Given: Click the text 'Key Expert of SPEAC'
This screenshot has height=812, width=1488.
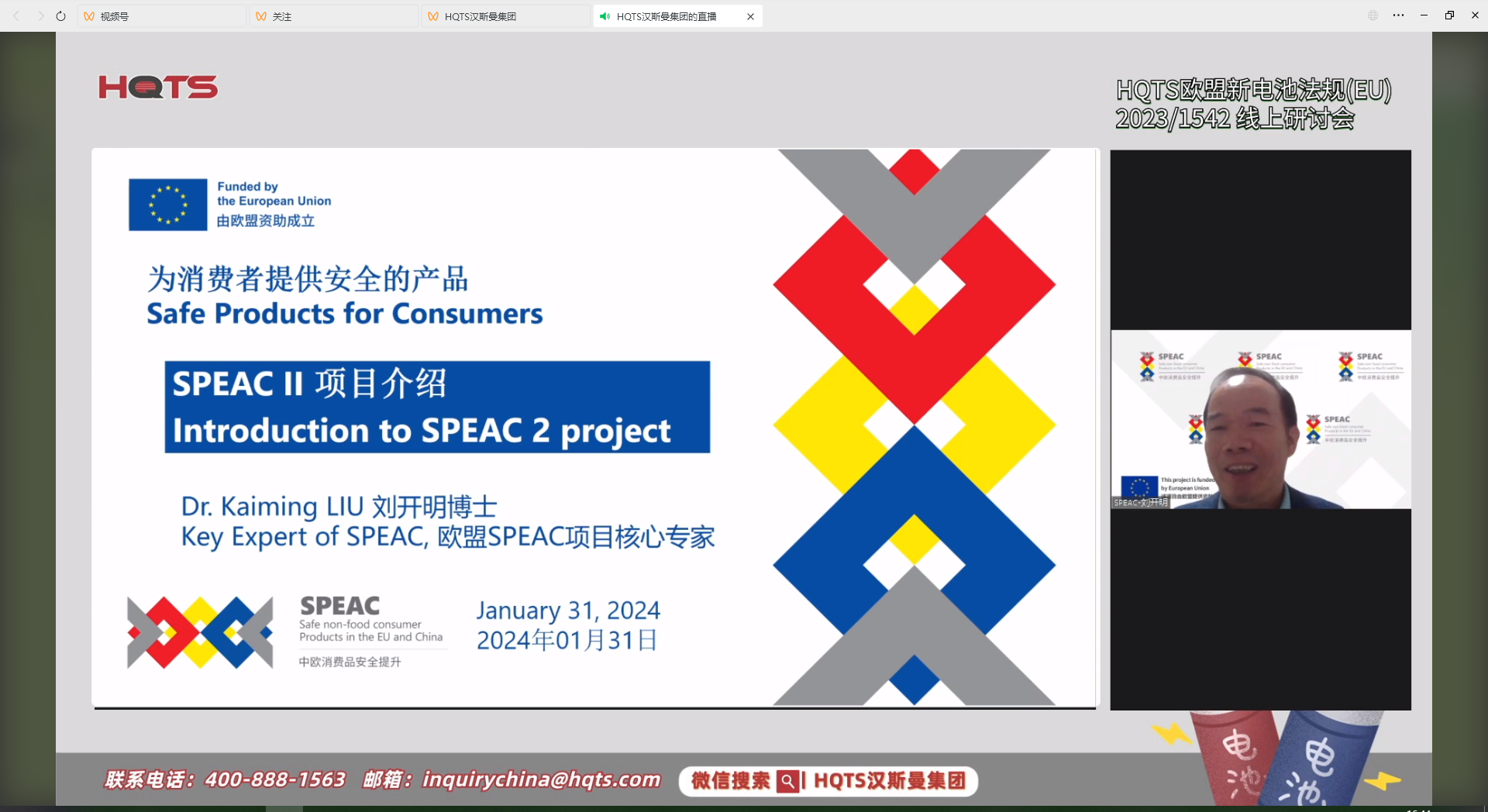Looking at the screenshot, I should (x=303, y=537).
